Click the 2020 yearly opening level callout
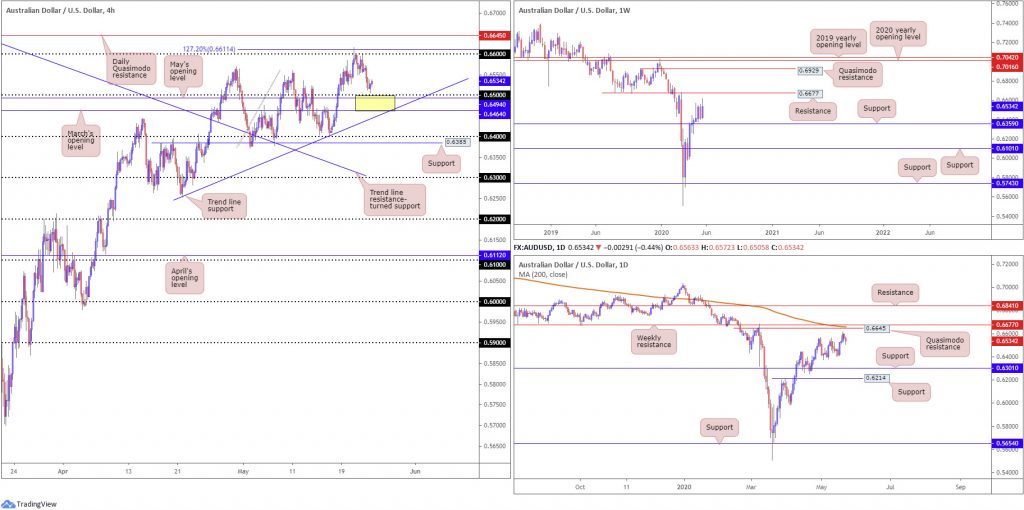The image size is (1024, 510). coord(898,35)
